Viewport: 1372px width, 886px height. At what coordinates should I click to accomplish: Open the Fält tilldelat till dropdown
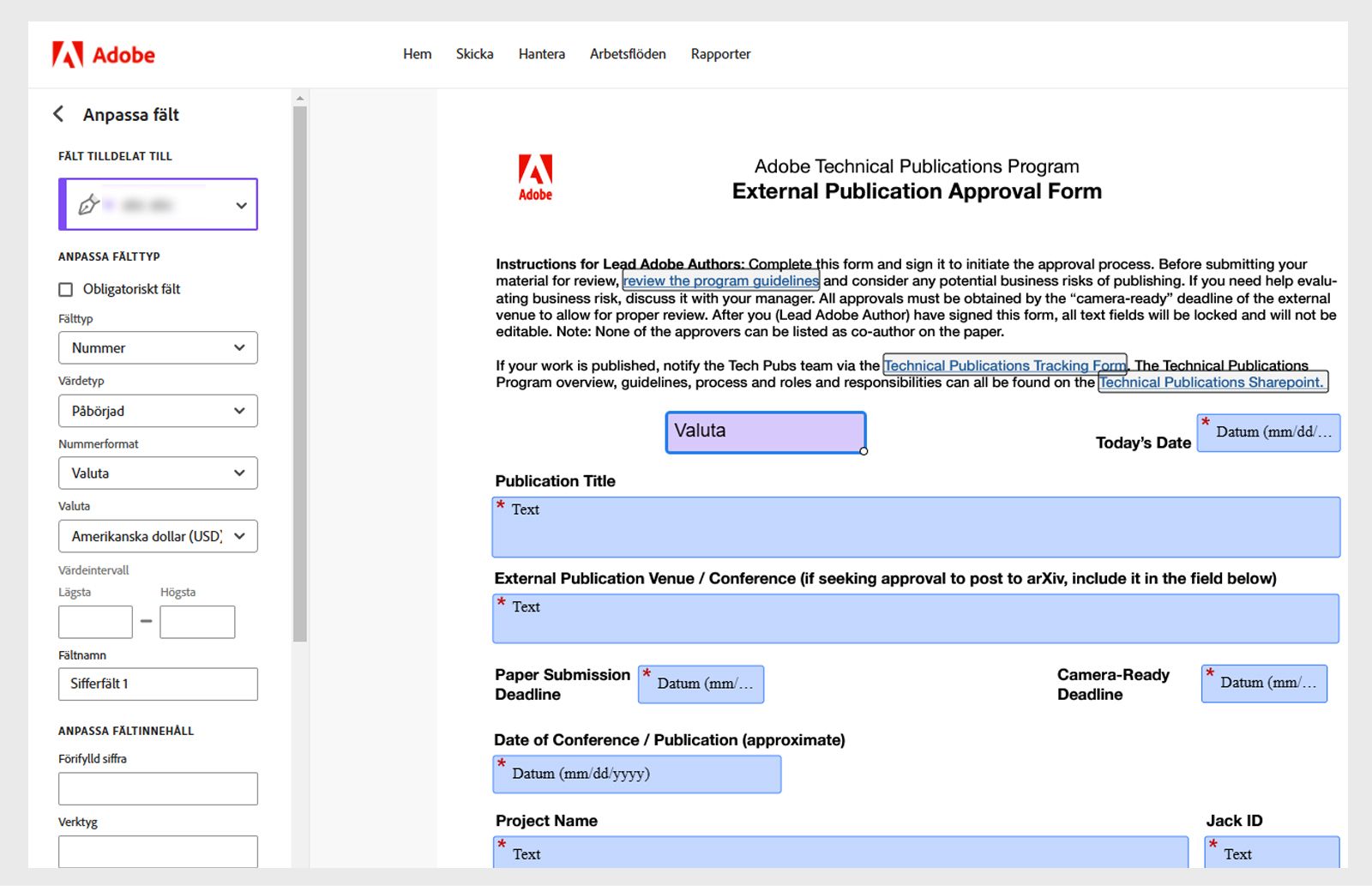click(x=158, y=204)
